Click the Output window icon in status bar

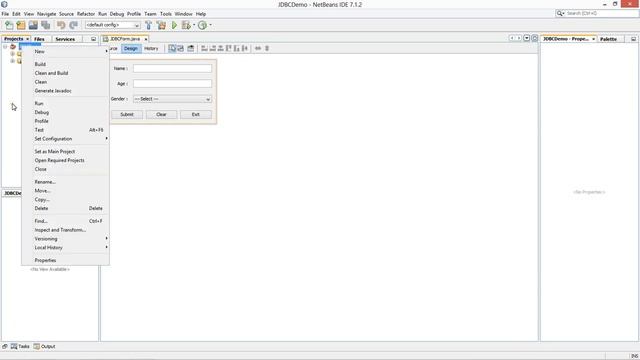point(37,347)
